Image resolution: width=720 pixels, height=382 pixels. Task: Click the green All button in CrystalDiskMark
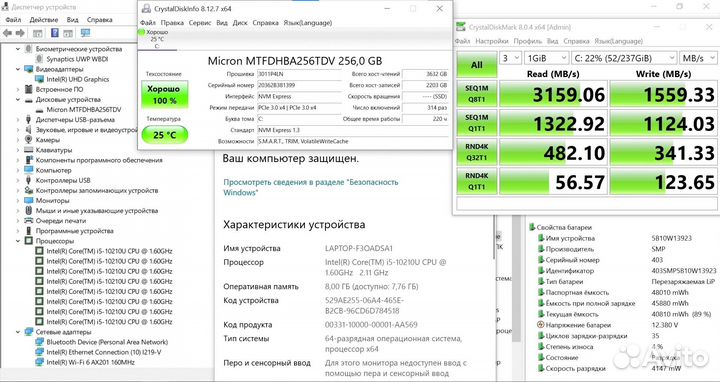coord(477,65)
